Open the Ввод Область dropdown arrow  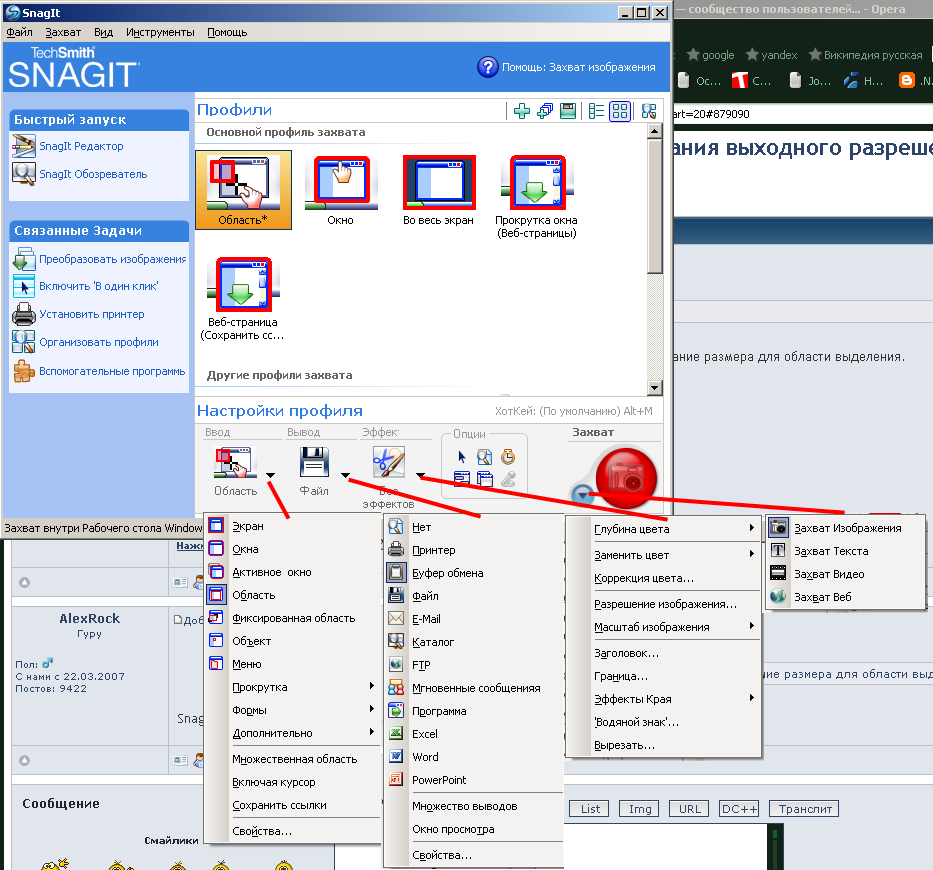[271, 475]
